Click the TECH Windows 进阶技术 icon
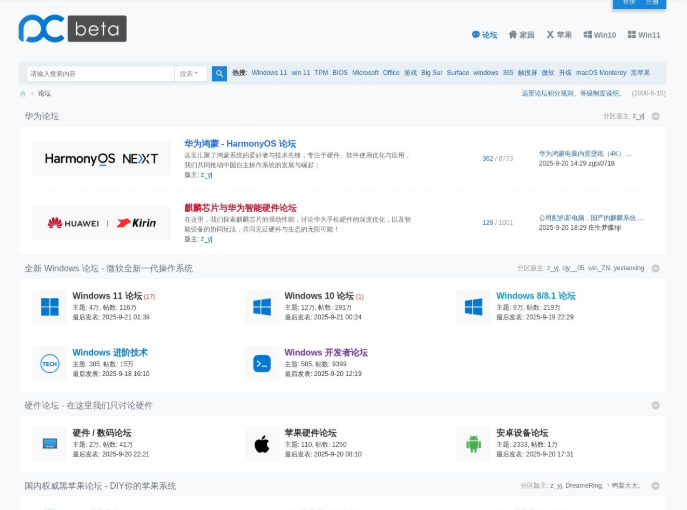This screenshot has width=687, height=510. coord(50,364)
